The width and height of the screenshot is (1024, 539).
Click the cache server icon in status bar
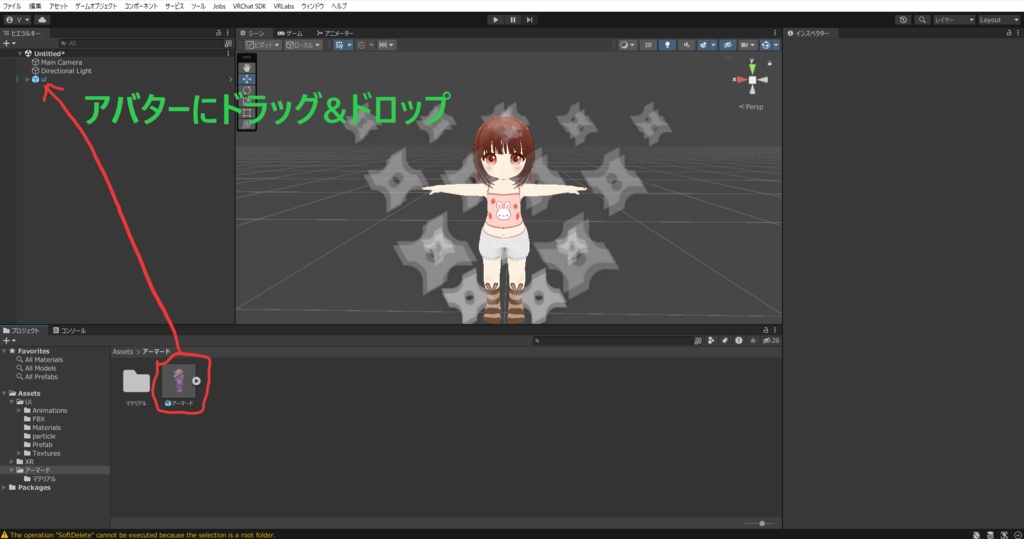991,534
